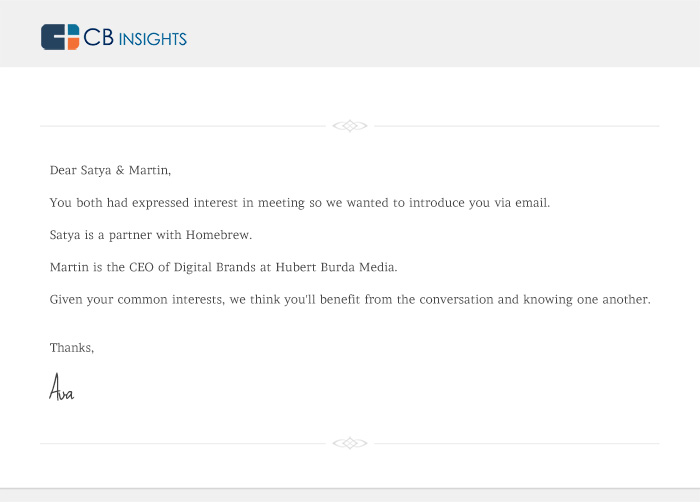This screenshot has height=502, width=700.
Task: Click the gray header banner area
Action: click(x=350, y=33)
